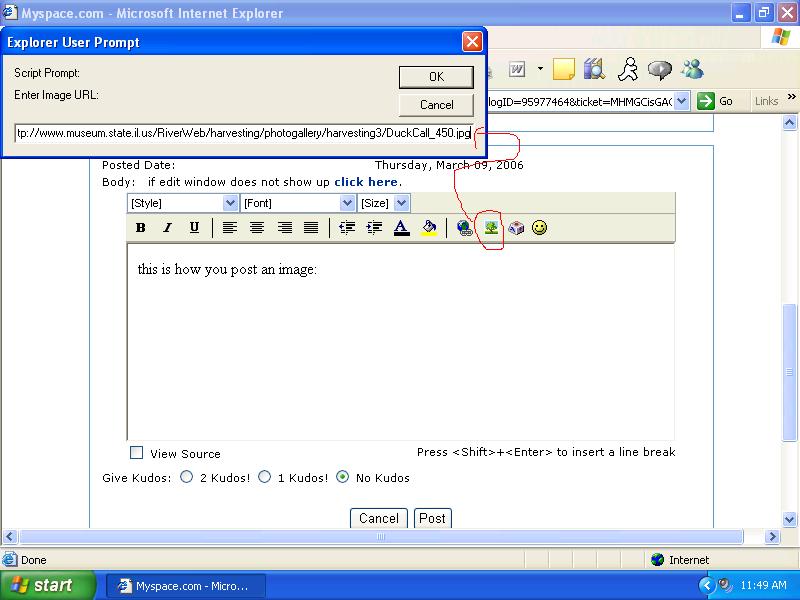Justify text in editor
The image size is (800, 600).
click(311, 228)
